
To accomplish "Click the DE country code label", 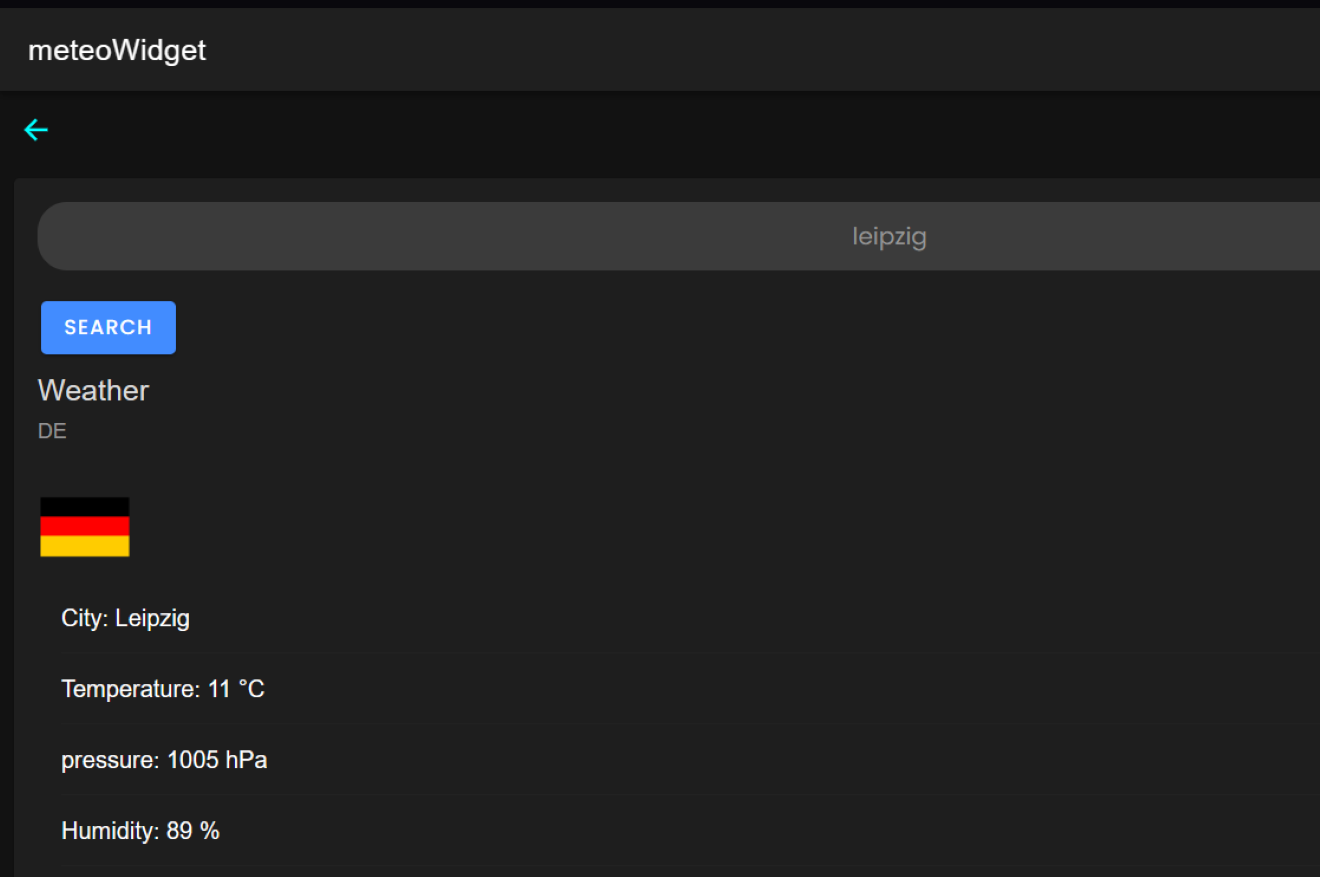I will 52,430.
